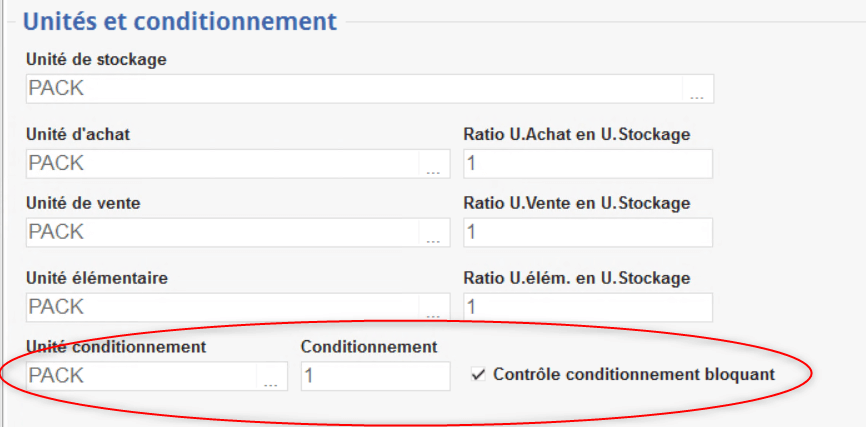Click the Conditionnement field label
Viewport: 866px width, 427px height.
point(369,347)
